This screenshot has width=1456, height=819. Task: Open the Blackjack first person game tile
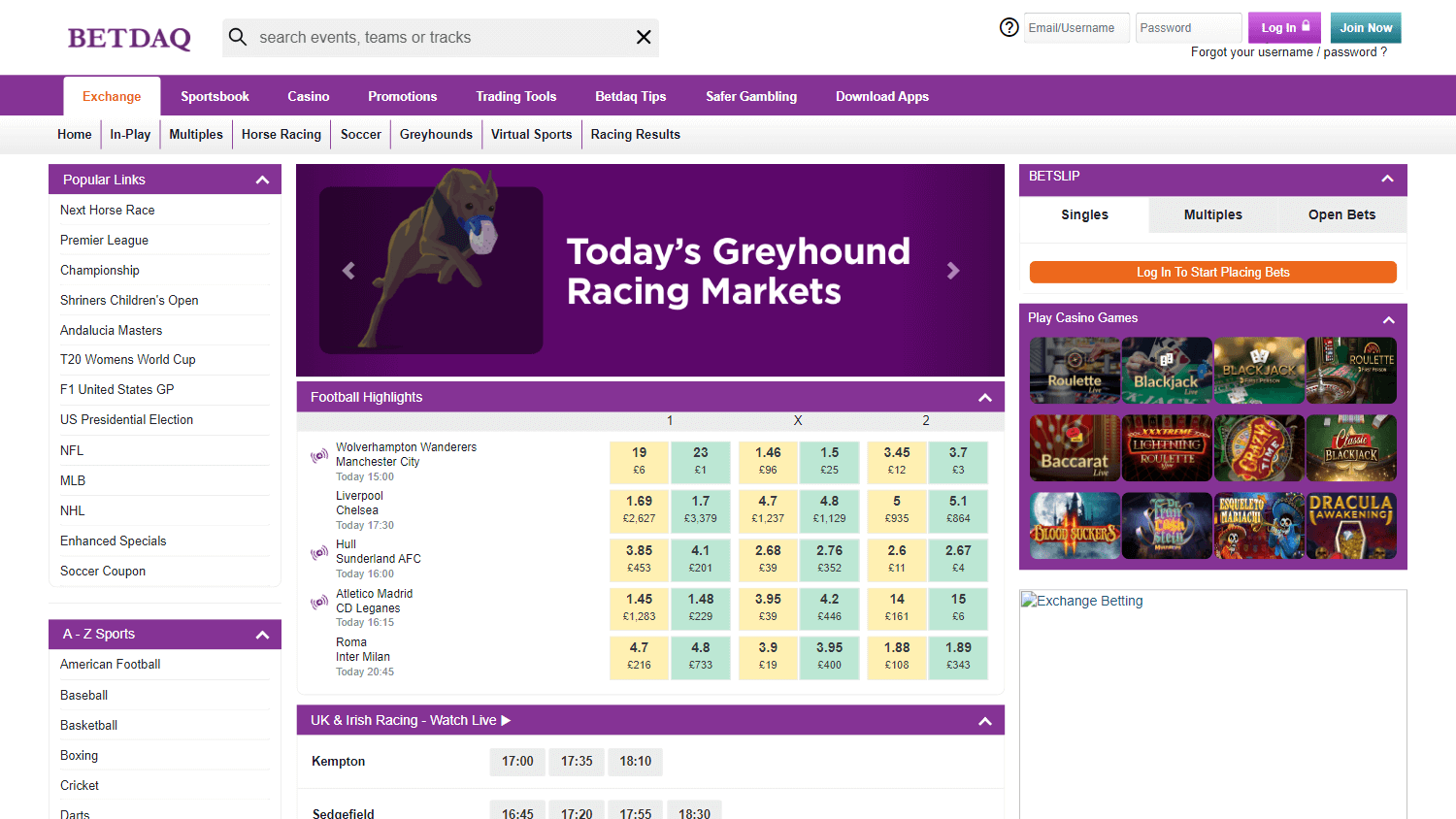[1259, 370]
